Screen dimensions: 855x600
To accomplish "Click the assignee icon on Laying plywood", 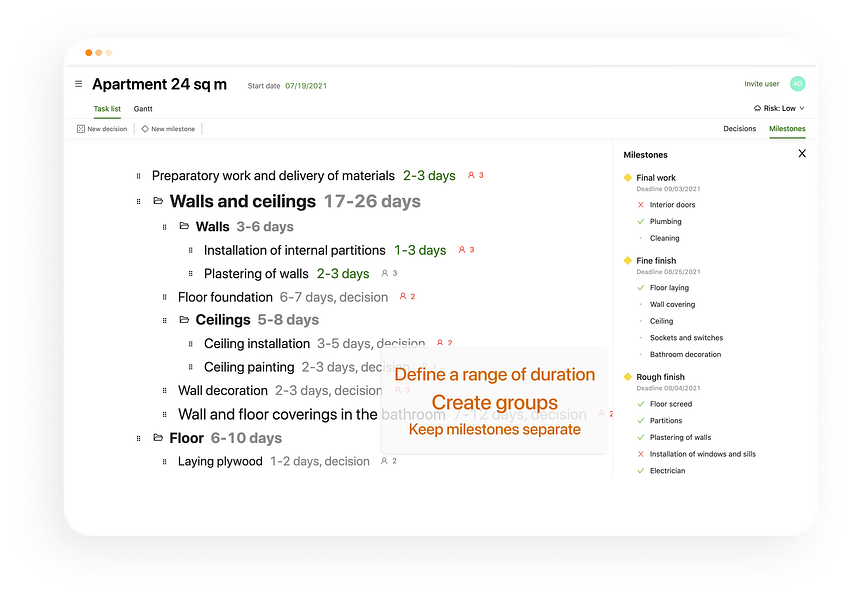I will click(x=384, y=461).
